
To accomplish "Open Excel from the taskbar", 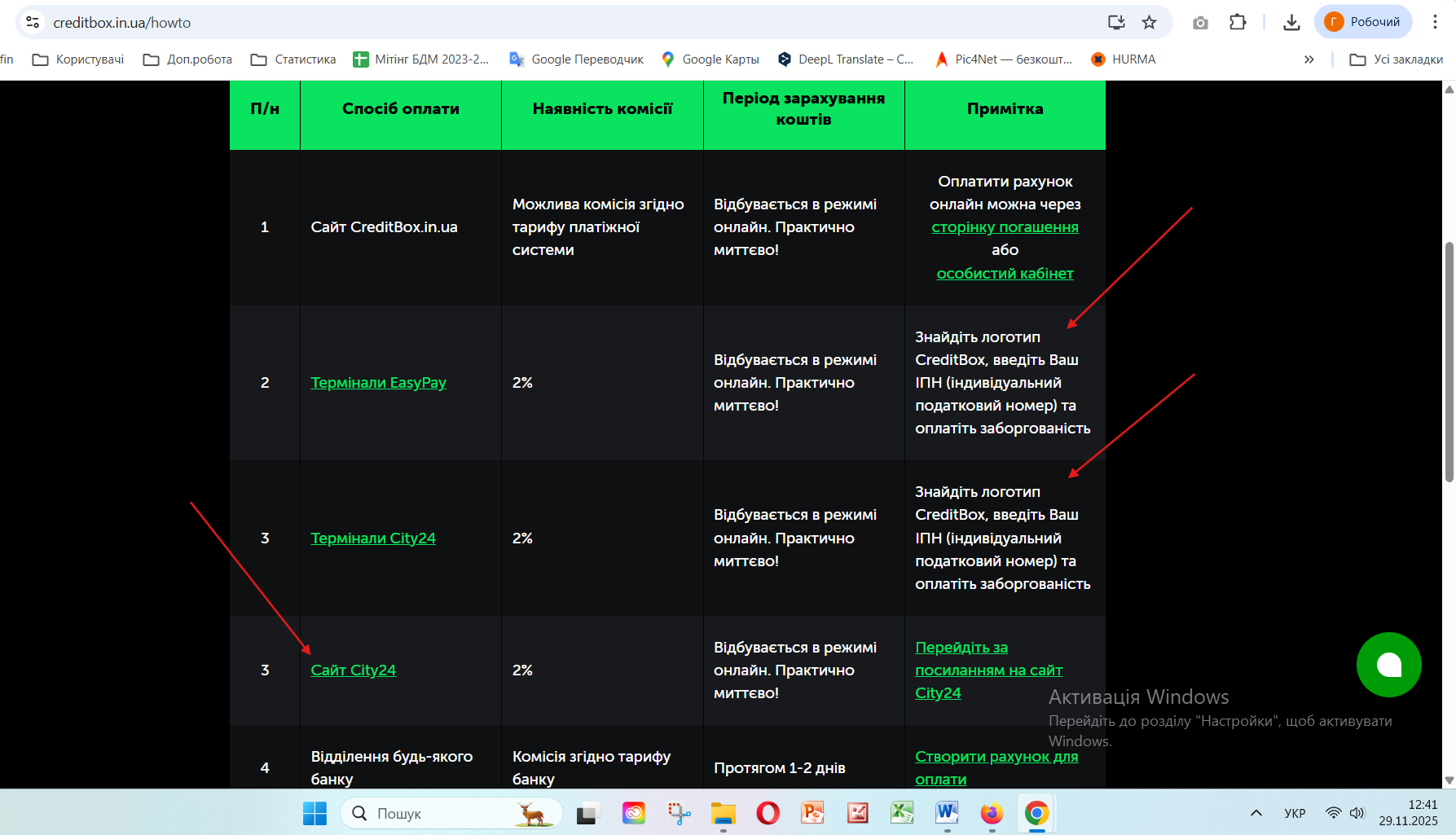I will pos(902,813).
